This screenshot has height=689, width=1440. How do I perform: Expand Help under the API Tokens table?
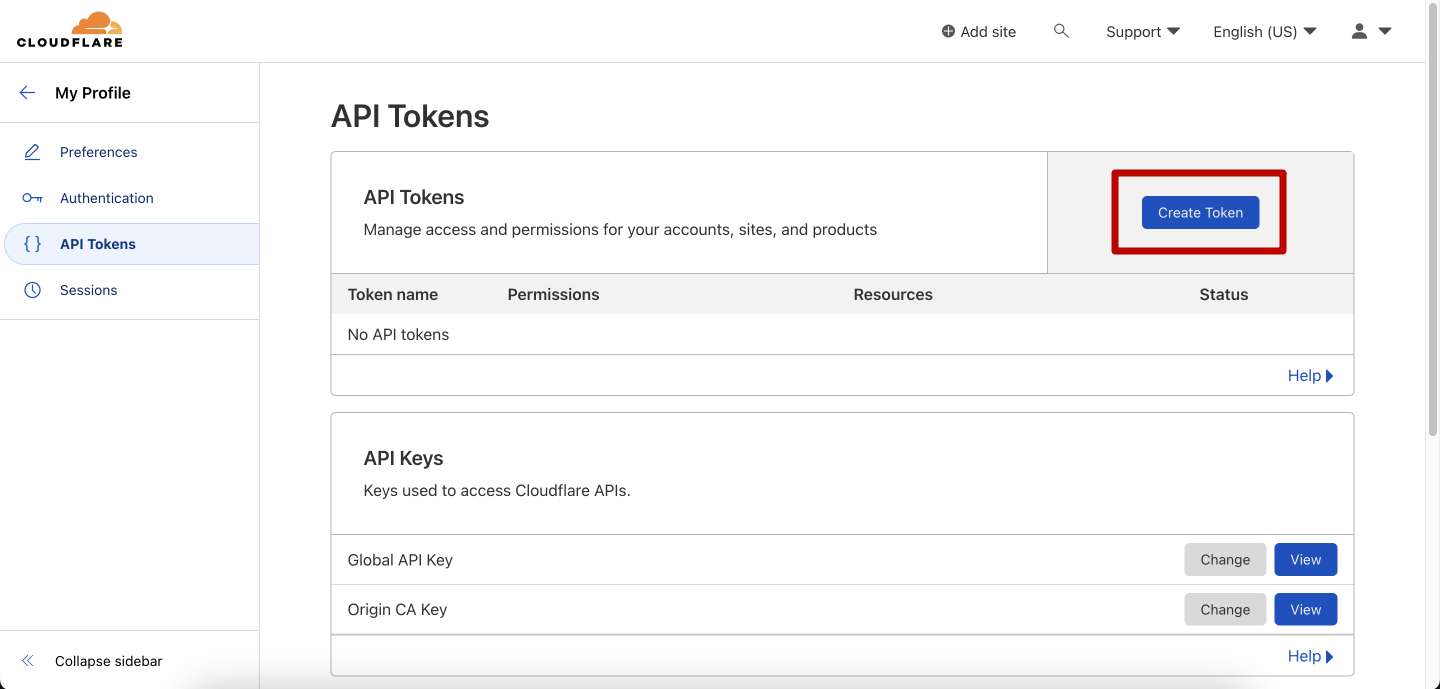point(1311,375)
